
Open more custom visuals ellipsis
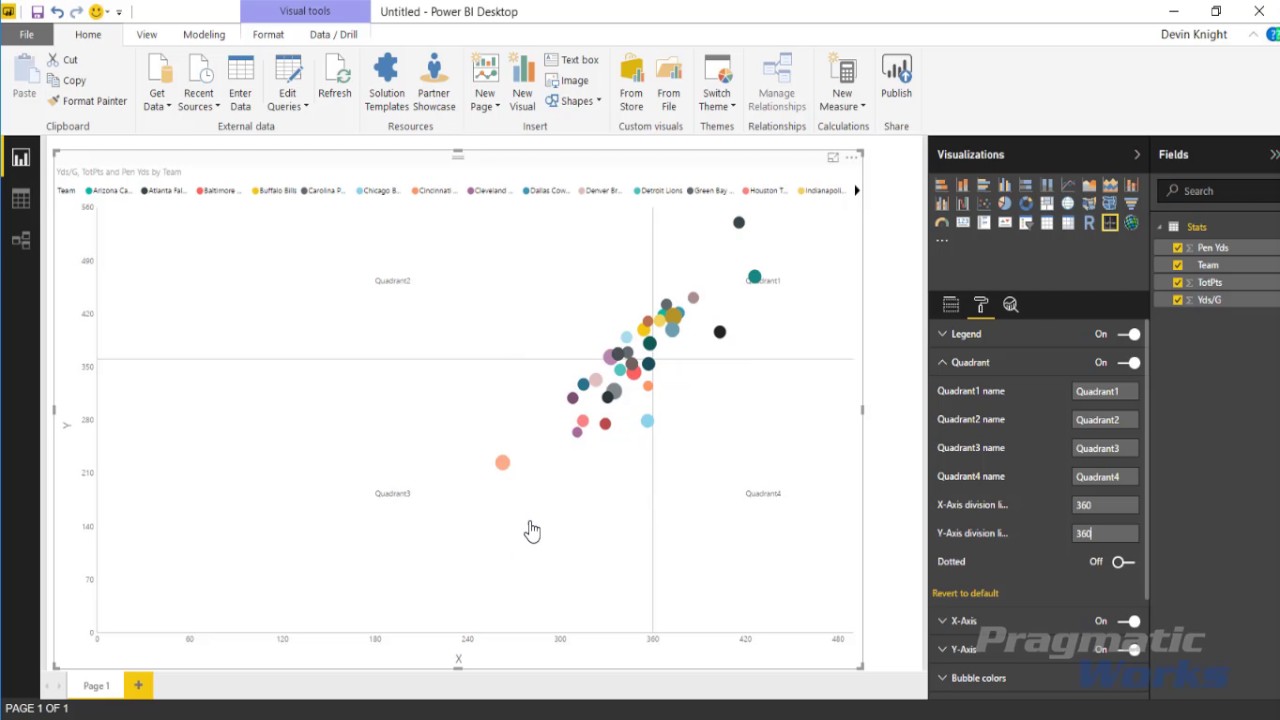[x=942, y=241]
